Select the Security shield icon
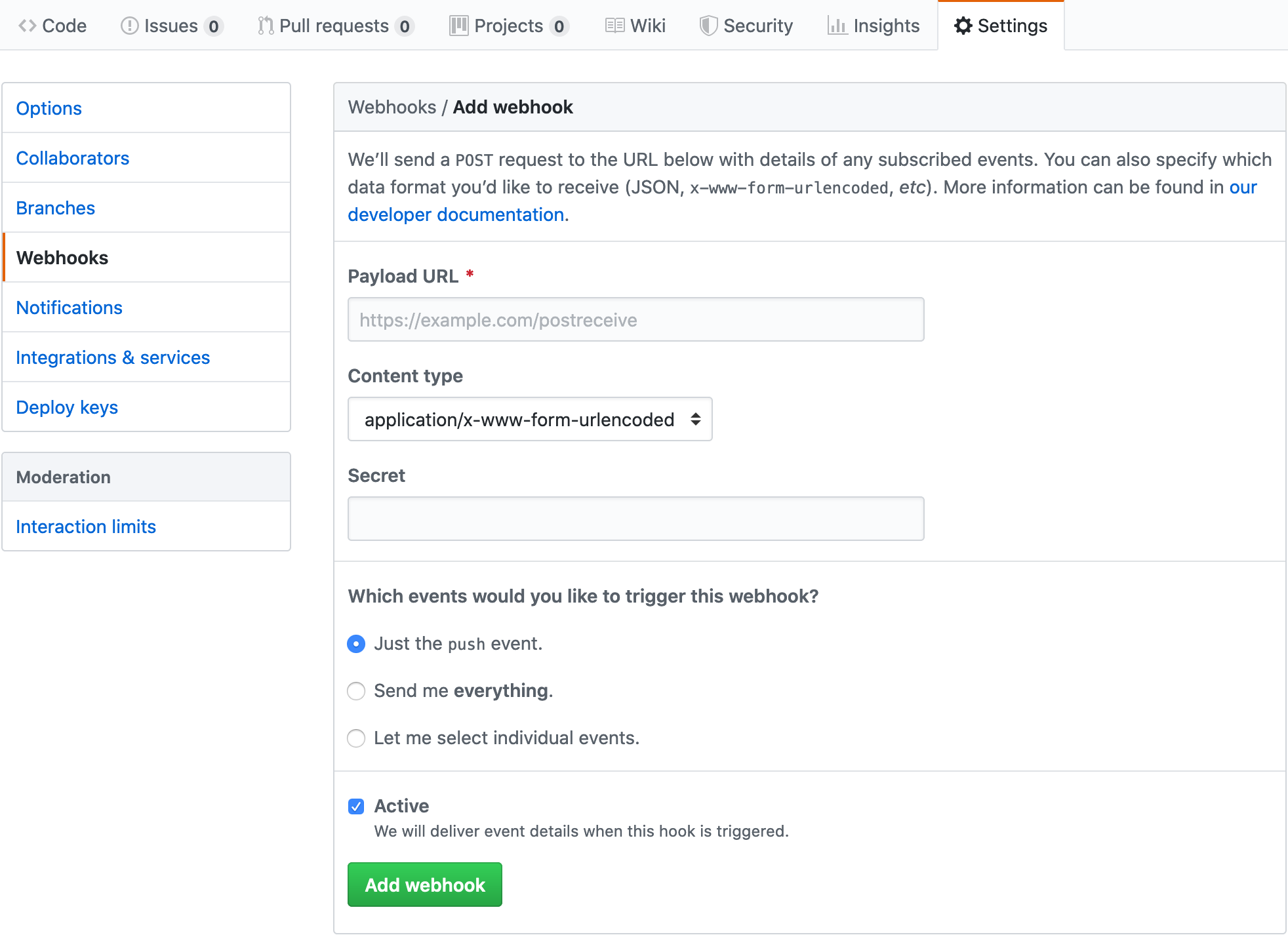Viewport: 1288px width, 935px height. (710, 26)
